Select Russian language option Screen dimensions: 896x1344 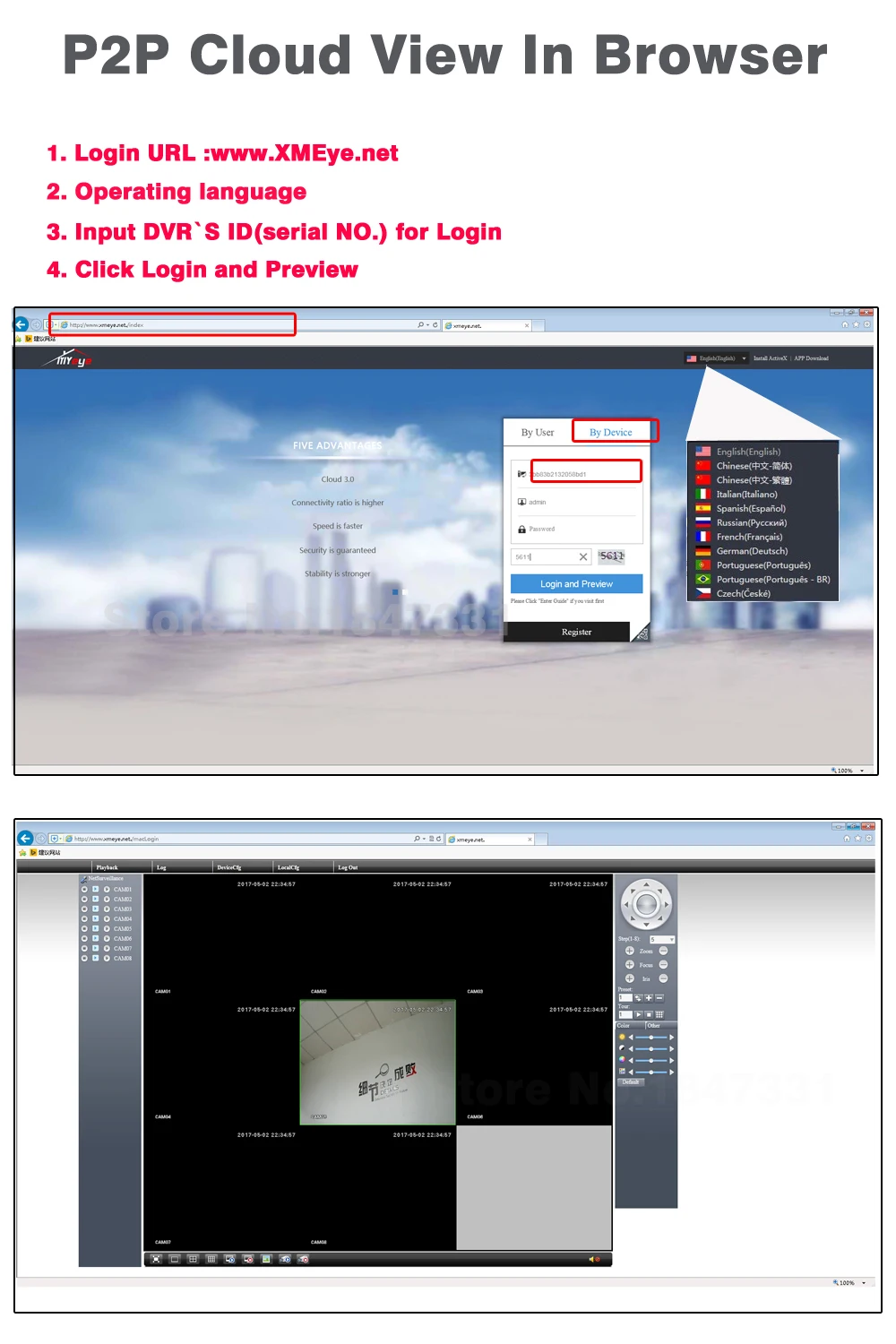(751, 522)
